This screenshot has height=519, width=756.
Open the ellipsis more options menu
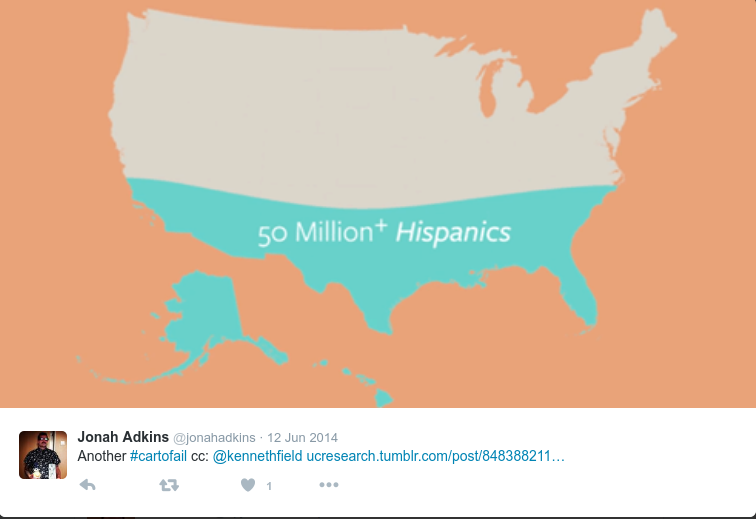coord(329,485)
